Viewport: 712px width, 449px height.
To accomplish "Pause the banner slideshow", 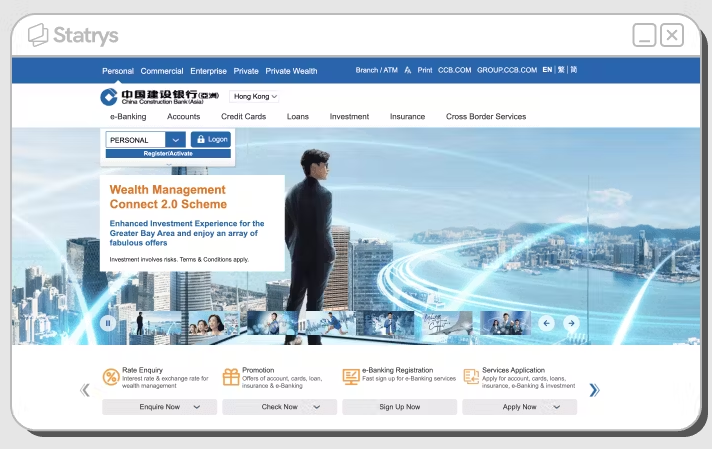I will [108, 322].
